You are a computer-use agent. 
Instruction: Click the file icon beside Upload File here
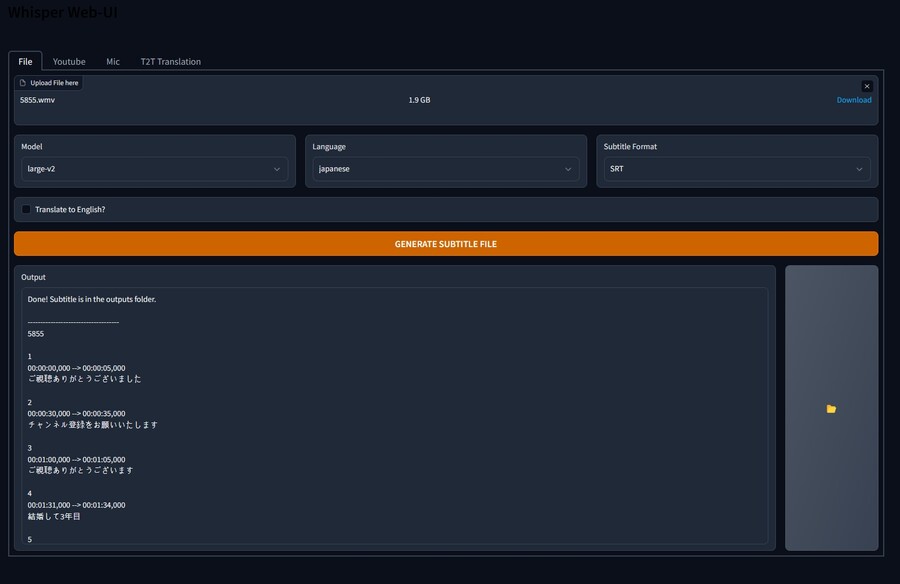pos(23,83)
